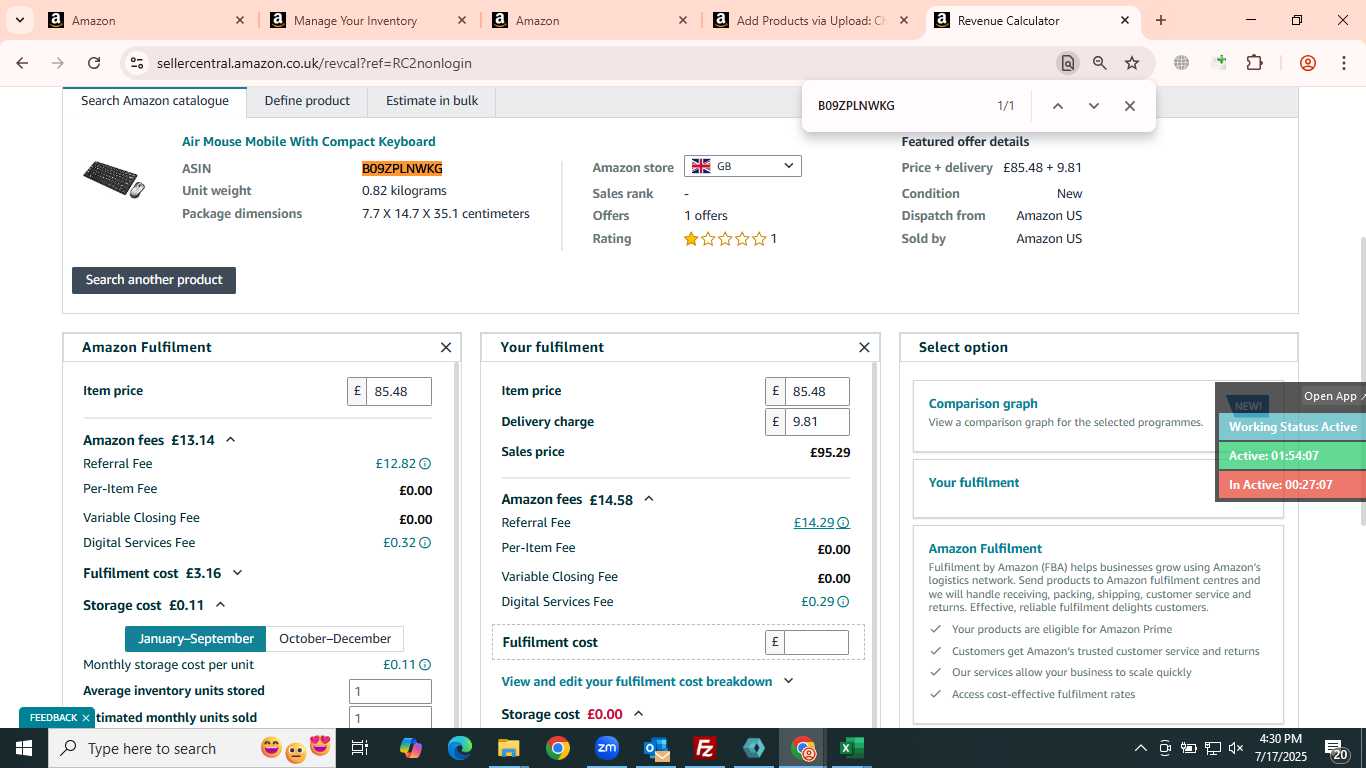
Task: Click the Open App overlay button
Action: tap(1334, 396)
